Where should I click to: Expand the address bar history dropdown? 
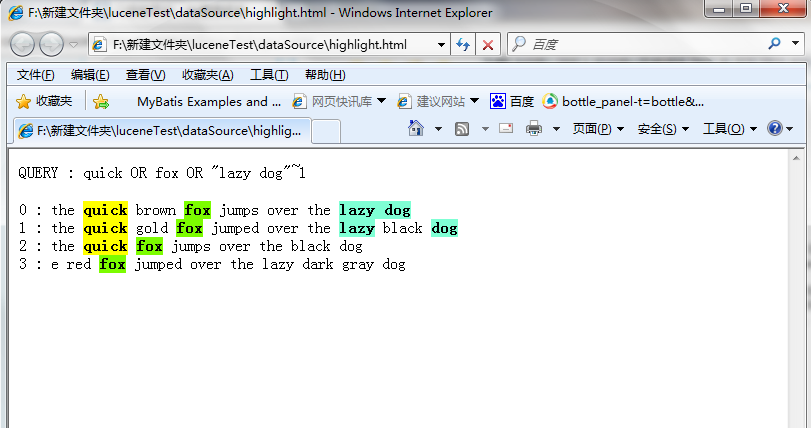pos(441,45)
